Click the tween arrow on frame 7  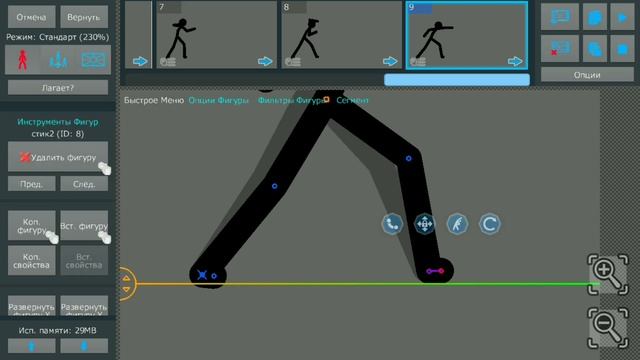[265, 61]
